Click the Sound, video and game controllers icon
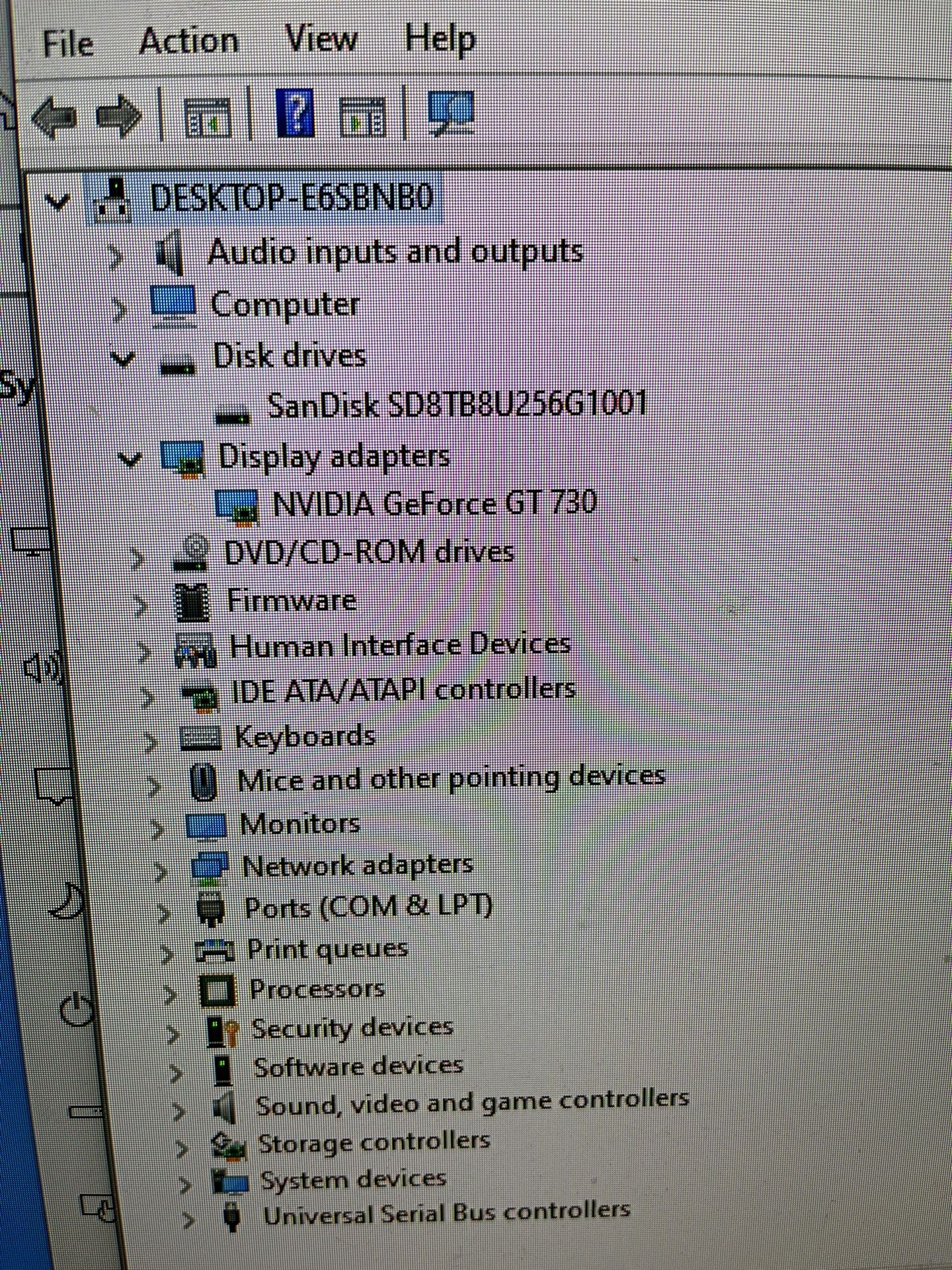The image size is (952, 1270). (x=225, y=1107)
